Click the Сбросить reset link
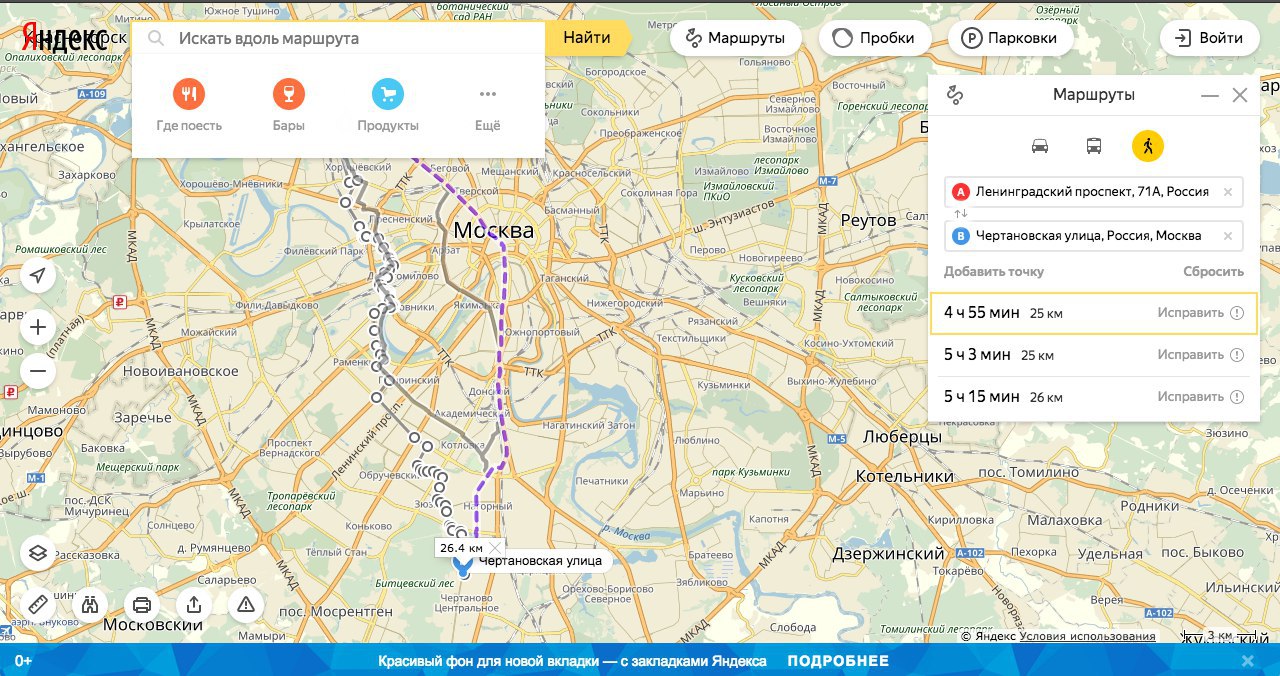This screenshot has width=1280, height=676. tap(1213, 272)
